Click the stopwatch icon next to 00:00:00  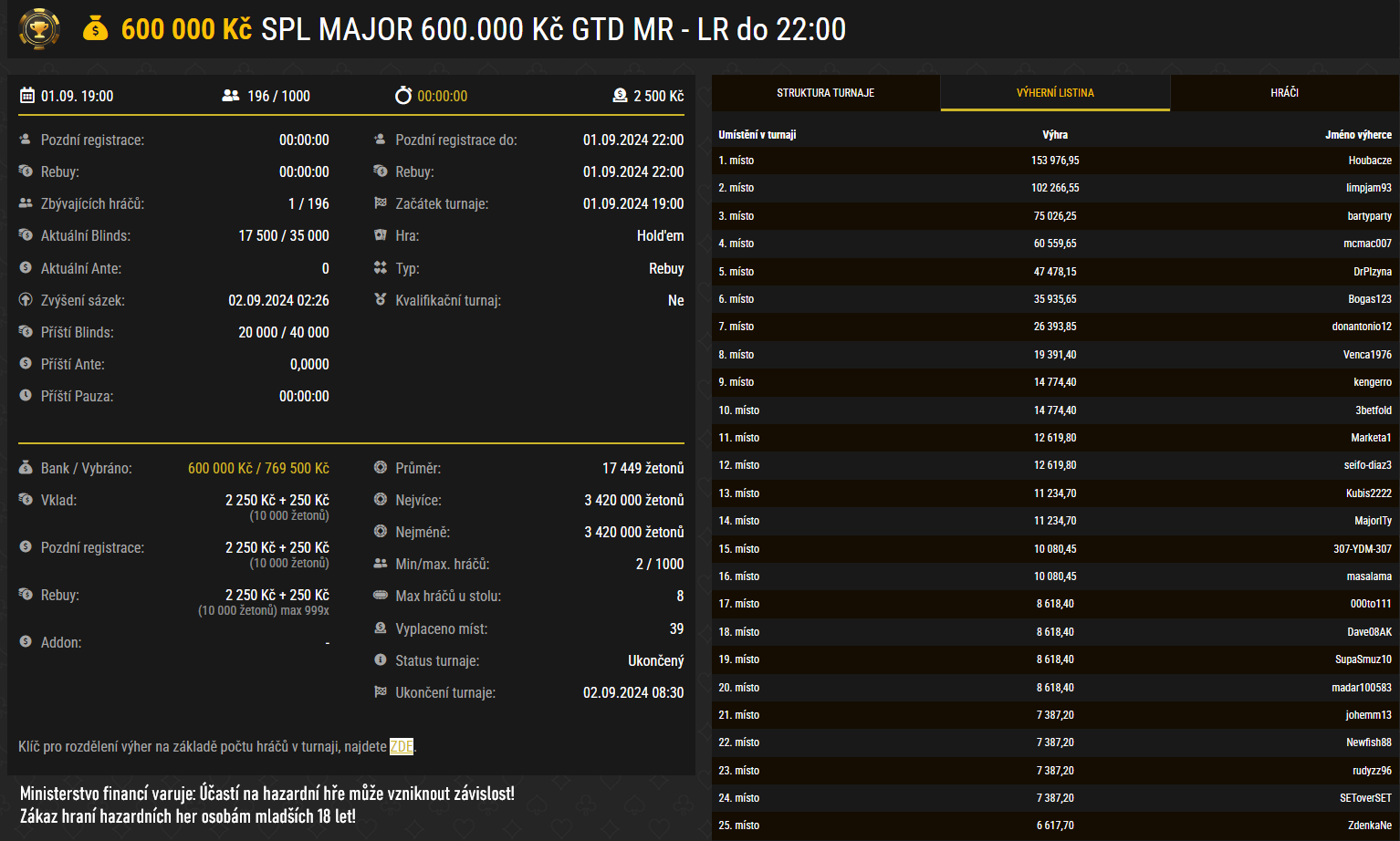403,95
